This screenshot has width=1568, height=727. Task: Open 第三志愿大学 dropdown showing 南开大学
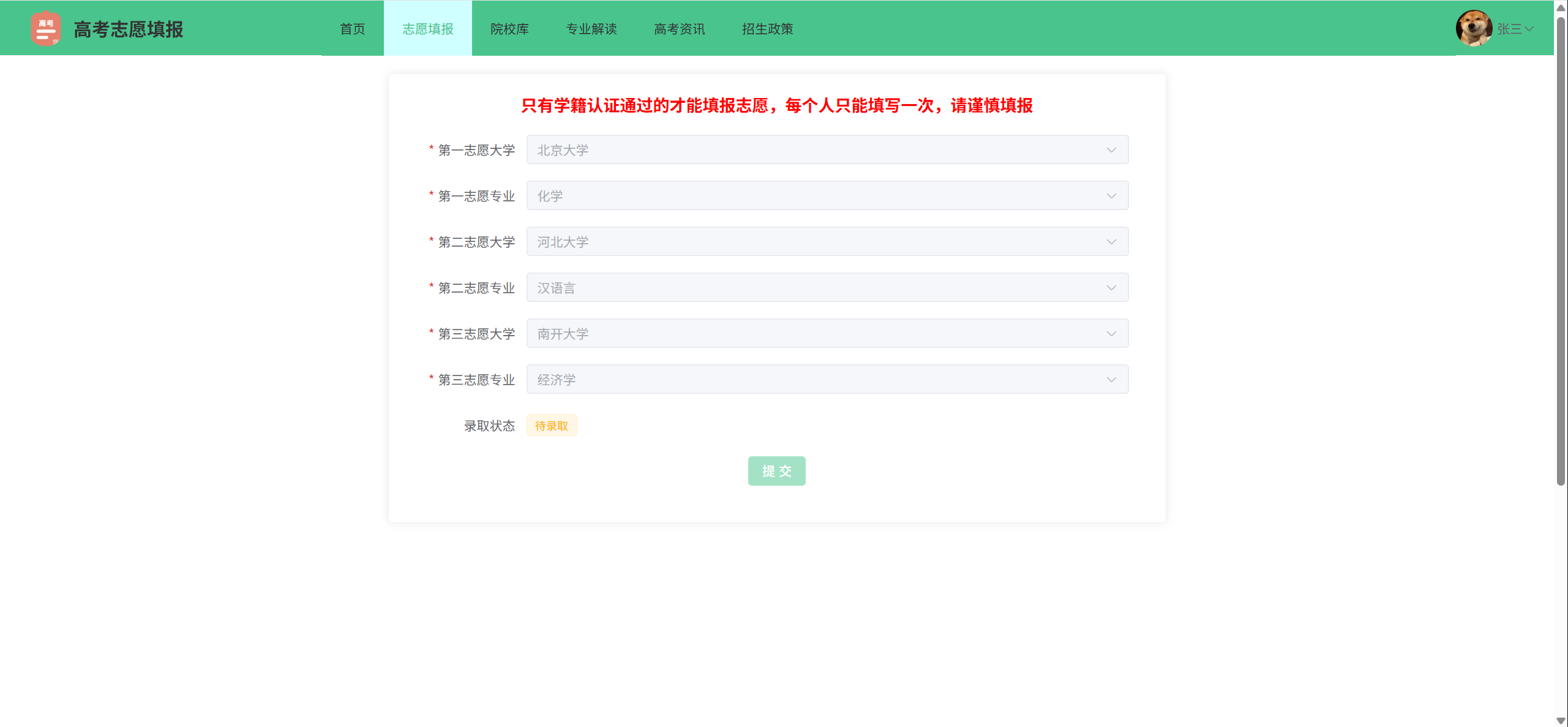coord(827,334)
